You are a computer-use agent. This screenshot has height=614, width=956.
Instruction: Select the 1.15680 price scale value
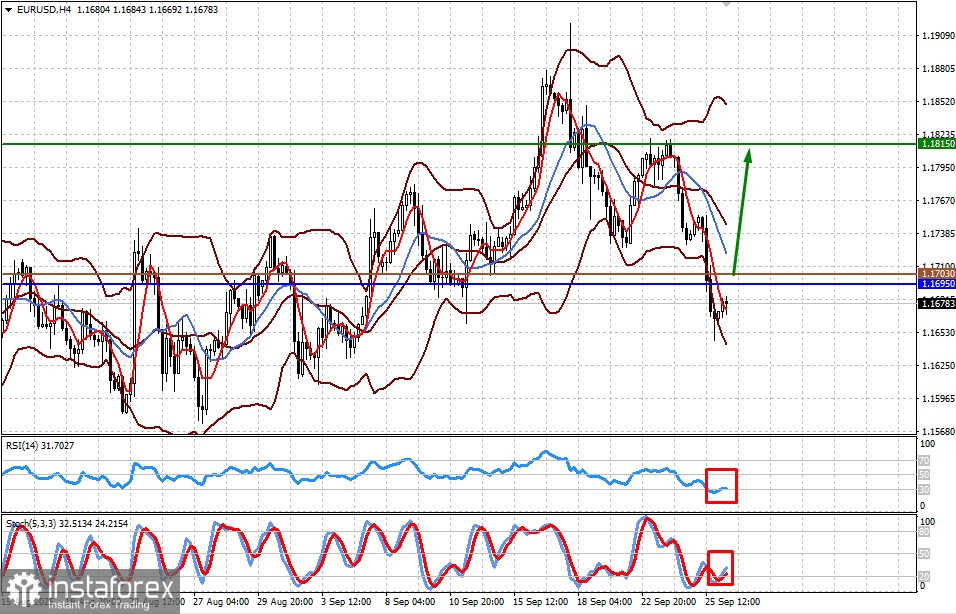pos(938,431)
